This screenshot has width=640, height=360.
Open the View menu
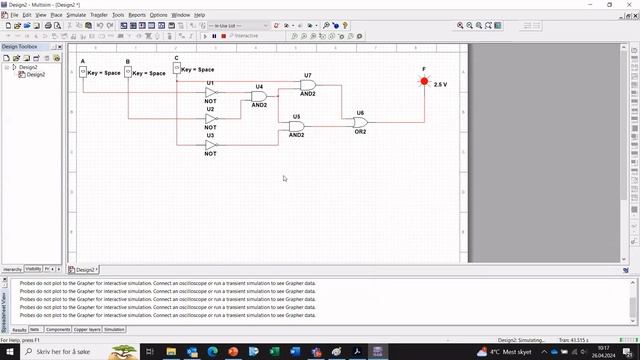click(41, 15)
